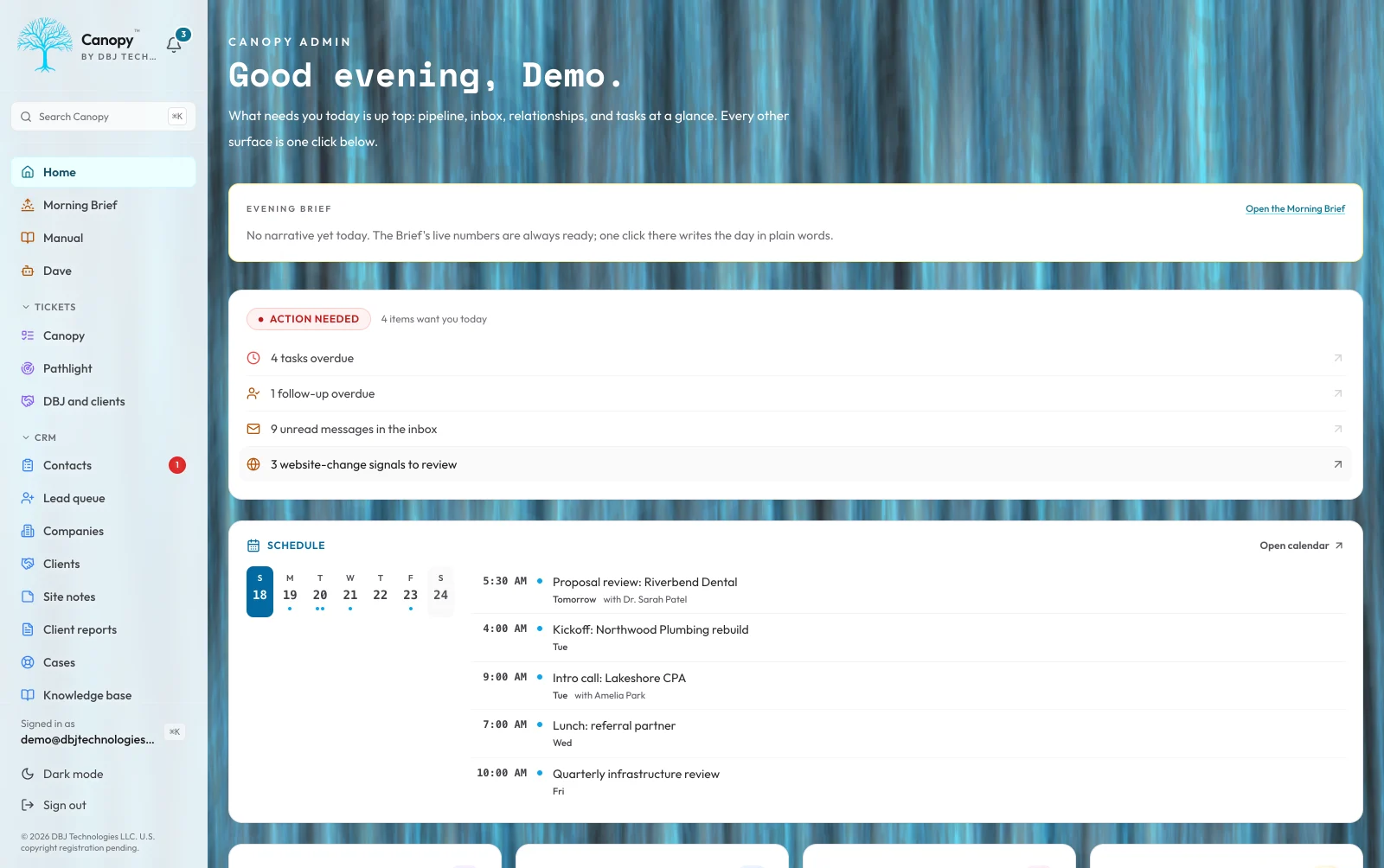Screen dimensions: 1384x868
Task: Open the Knowledge base
Action: click(104, 695)
